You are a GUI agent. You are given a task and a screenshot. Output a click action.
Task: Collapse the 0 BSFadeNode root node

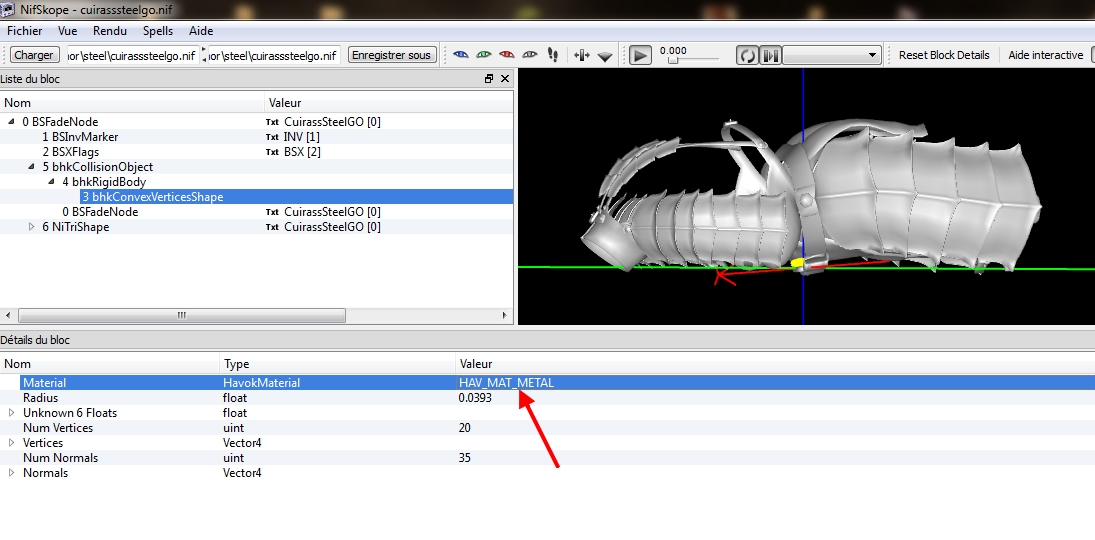pos(11,122)
